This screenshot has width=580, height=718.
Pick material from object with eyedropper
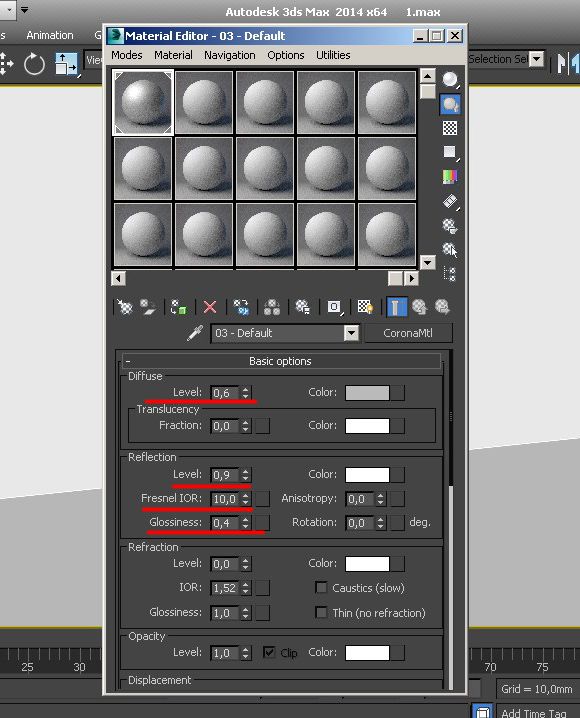(x=195, y=333)
